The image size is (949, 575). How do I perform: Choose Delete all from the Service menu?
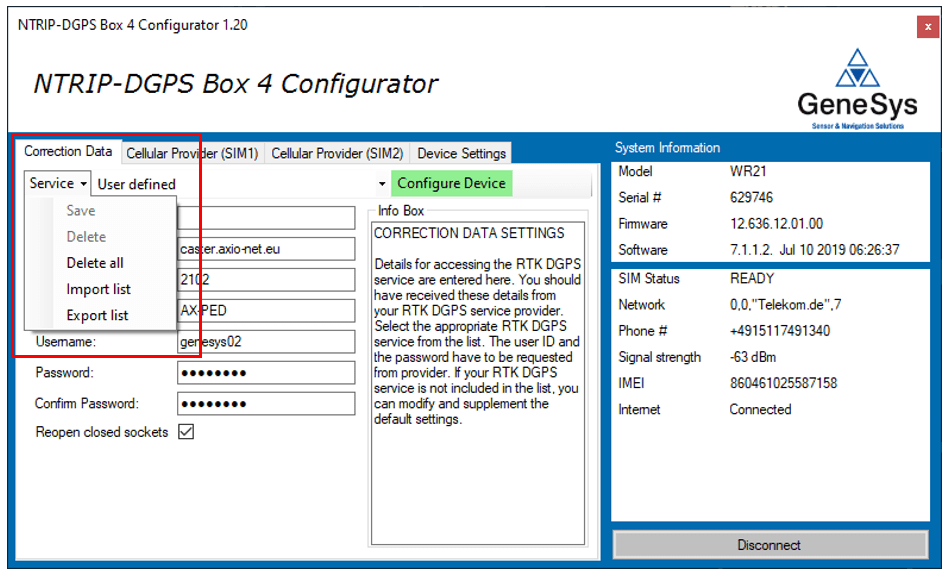click(x=95, y=263)
